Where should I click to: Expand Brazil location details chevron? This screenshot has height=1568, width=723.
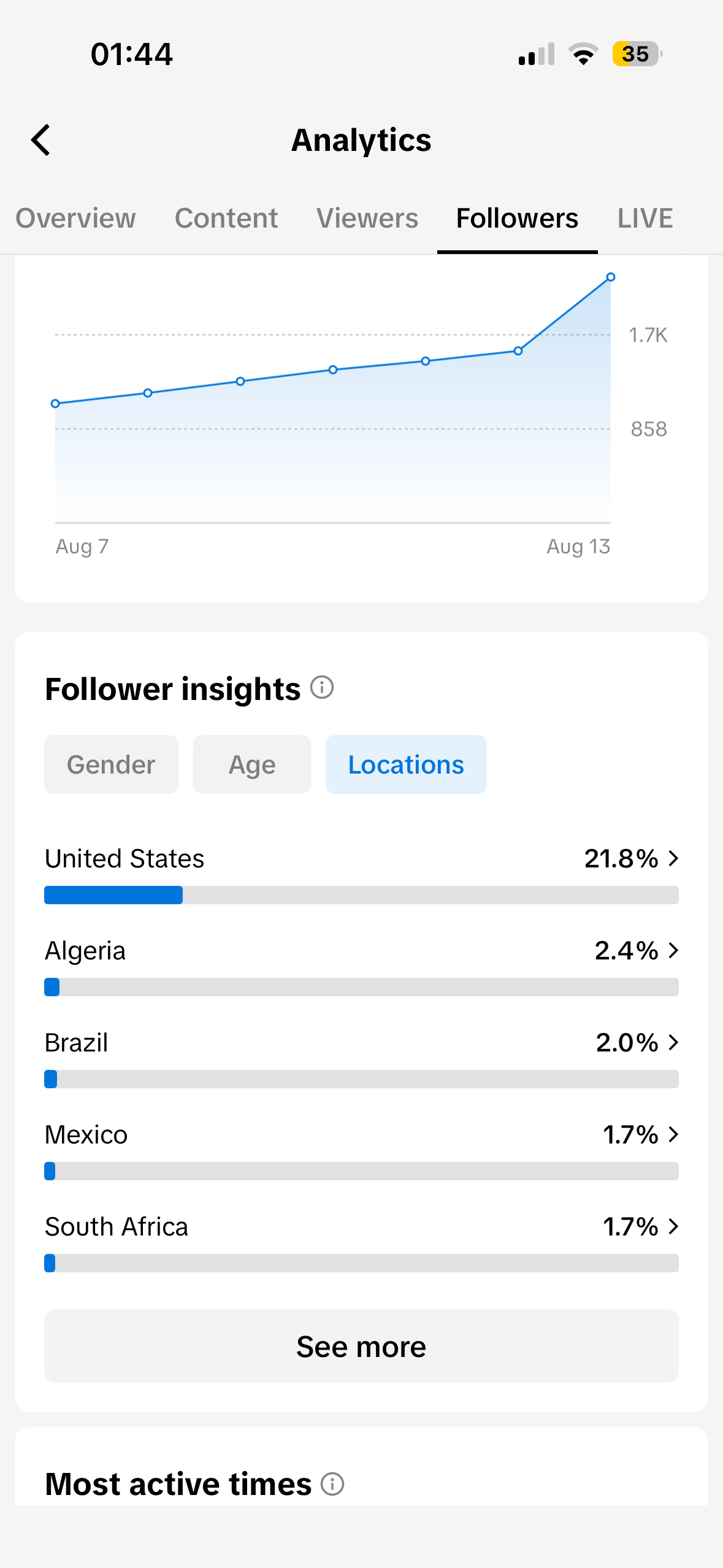[x=673, y=1042]
